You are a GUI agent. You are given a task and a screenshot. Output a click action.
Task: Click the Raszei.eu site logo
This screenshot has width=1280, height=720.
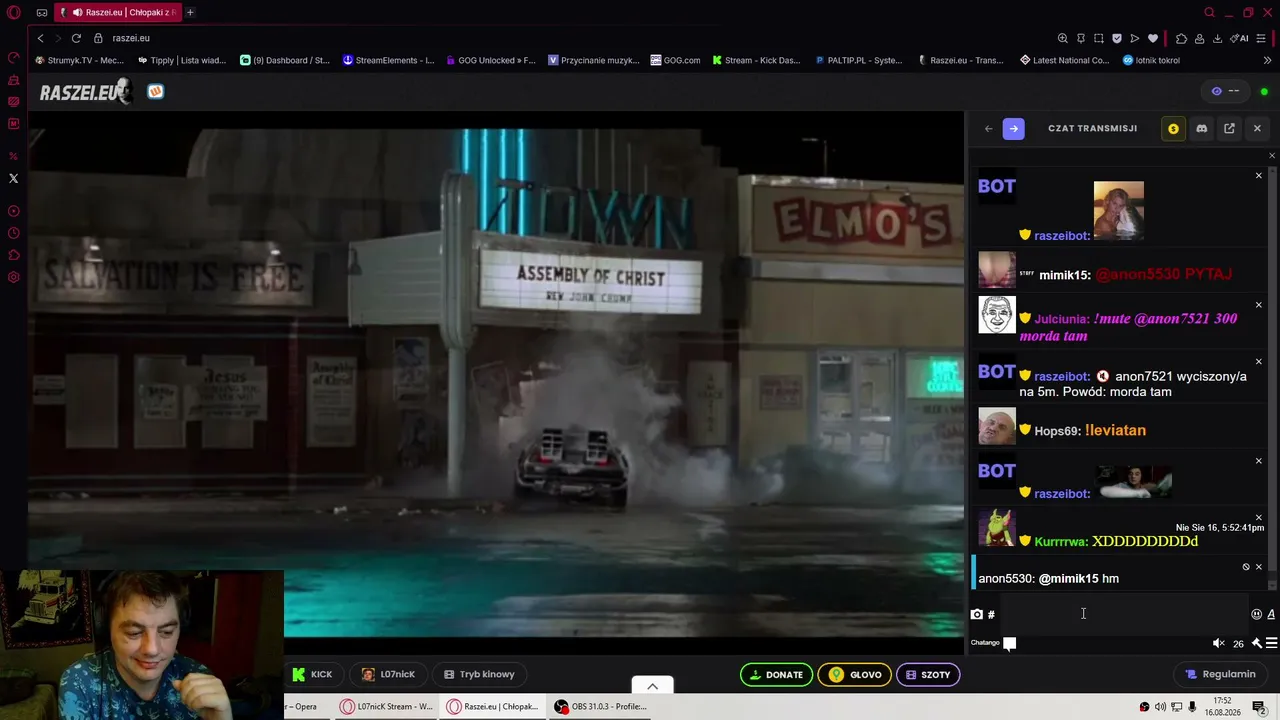click(85, 92)
